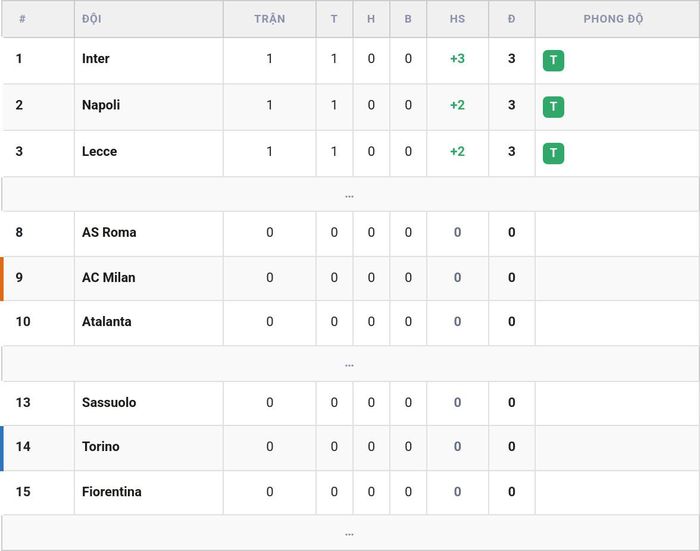Click the blue marker beside Torino

[x=2, y=448]
